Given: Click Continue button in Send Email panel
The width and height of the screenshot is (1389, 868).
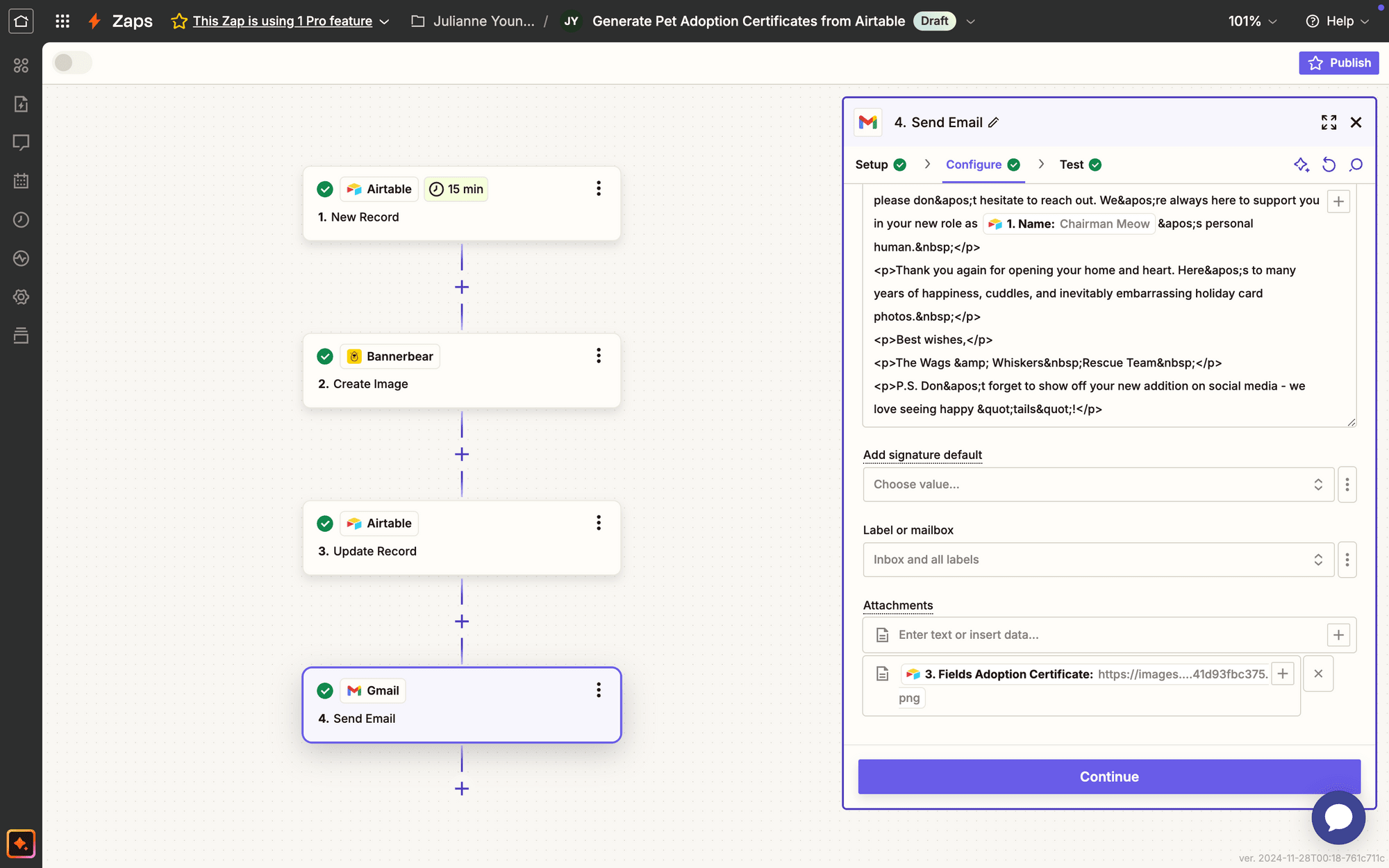Looking at the screenshot, I should [x=1109, y=776].
